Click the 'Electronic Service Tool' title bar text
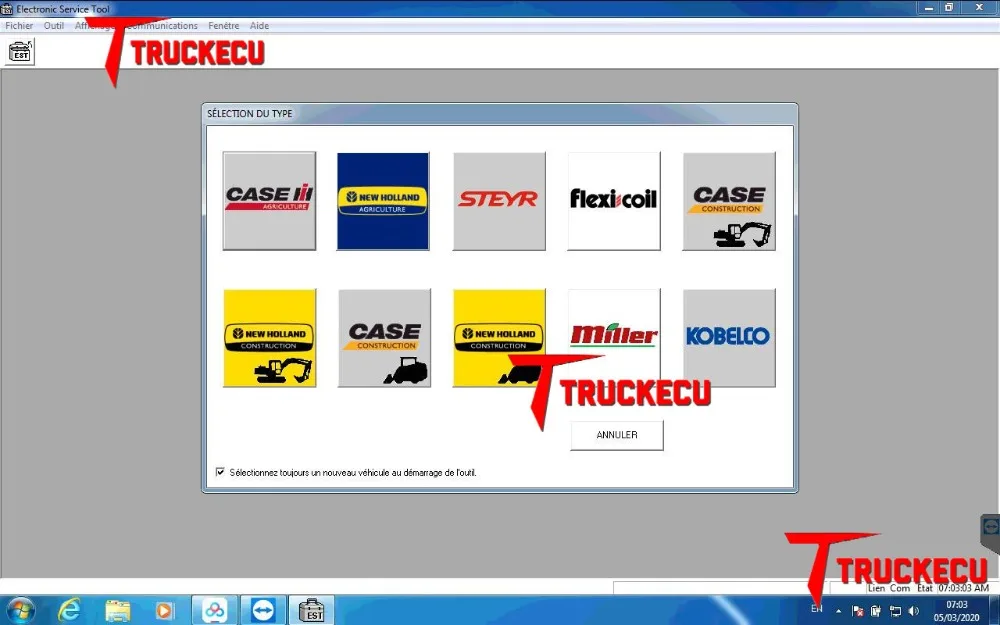This screenshot has height=625, width=1000. tap(63, 9)
